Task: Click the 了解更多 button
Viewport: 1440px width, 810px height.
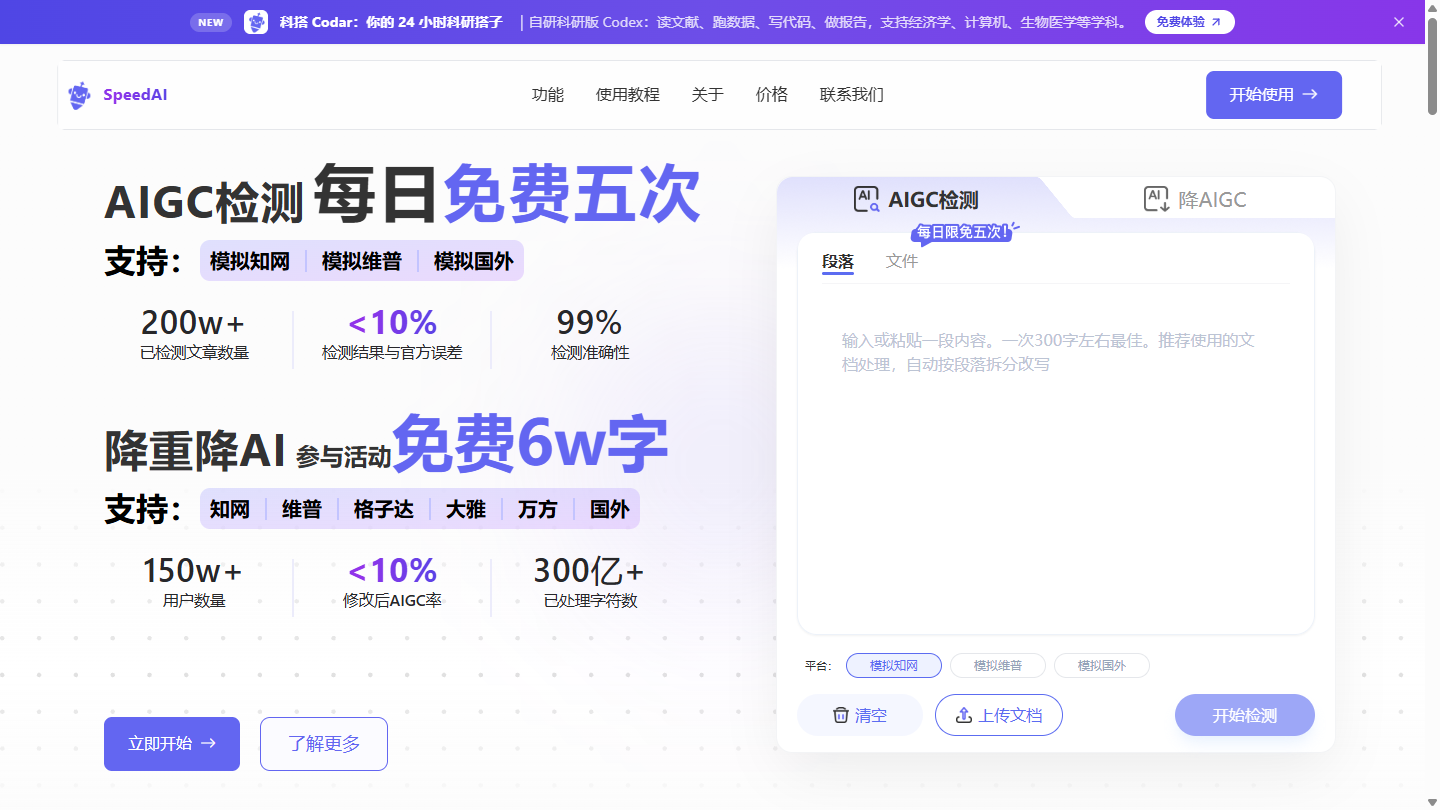Action: [324, 744]
